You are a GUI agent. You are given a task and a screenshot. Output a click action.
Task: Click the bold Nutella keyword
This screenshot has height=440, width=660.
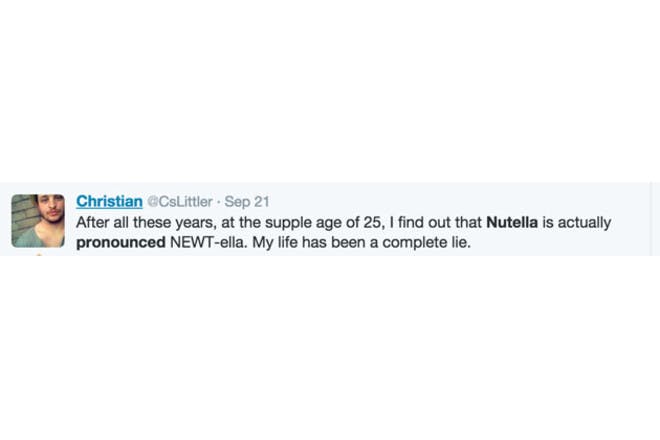[512, 222]
